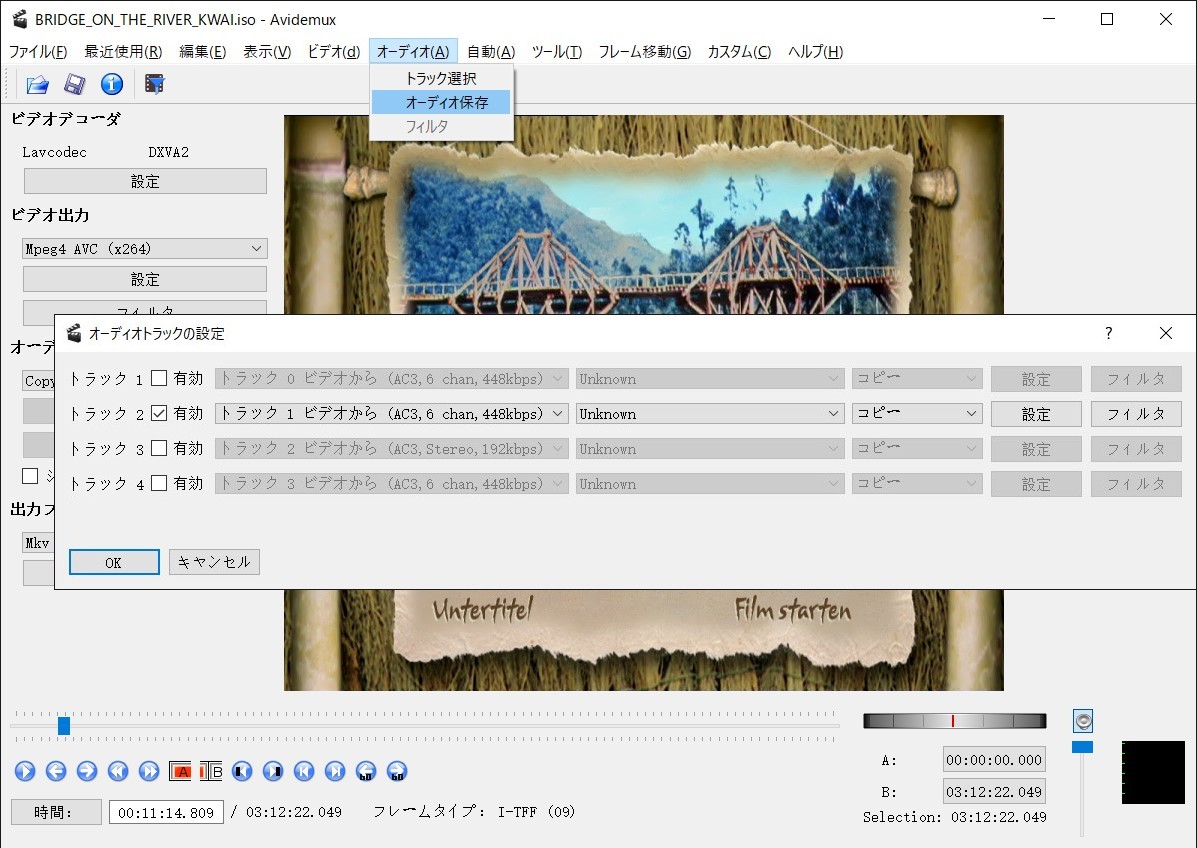Image resolution: width=1197 pixels, height=848 pixels.
Task: Step back one frame with left arrow
Action: [x=56, y=771]
